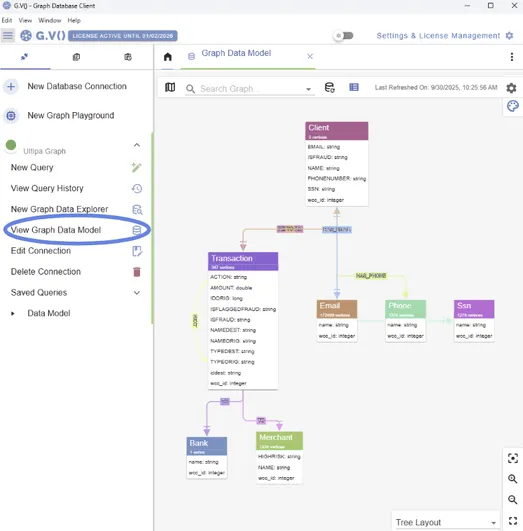The height and width of the screenshot is (531, 523).
Task: Select the Transaction node header
Action: pyautogui.click(x=243, y=261)
